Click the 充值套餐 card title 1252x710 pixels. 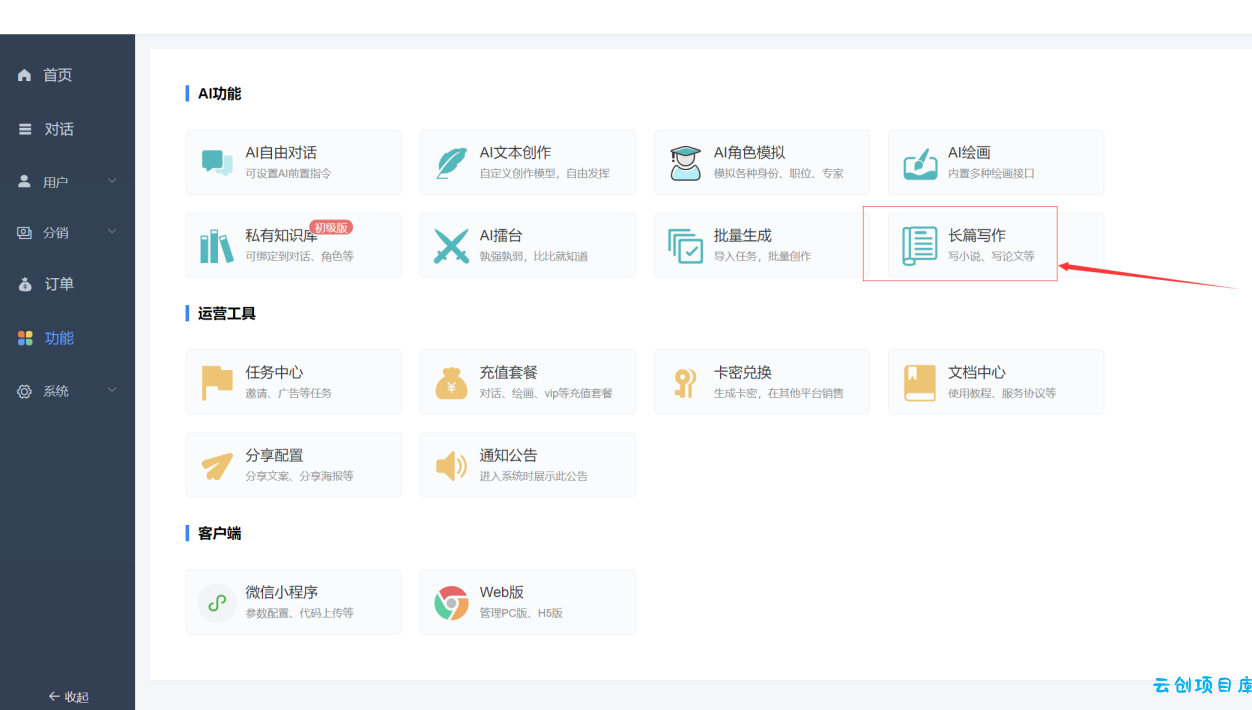point(508,372)
